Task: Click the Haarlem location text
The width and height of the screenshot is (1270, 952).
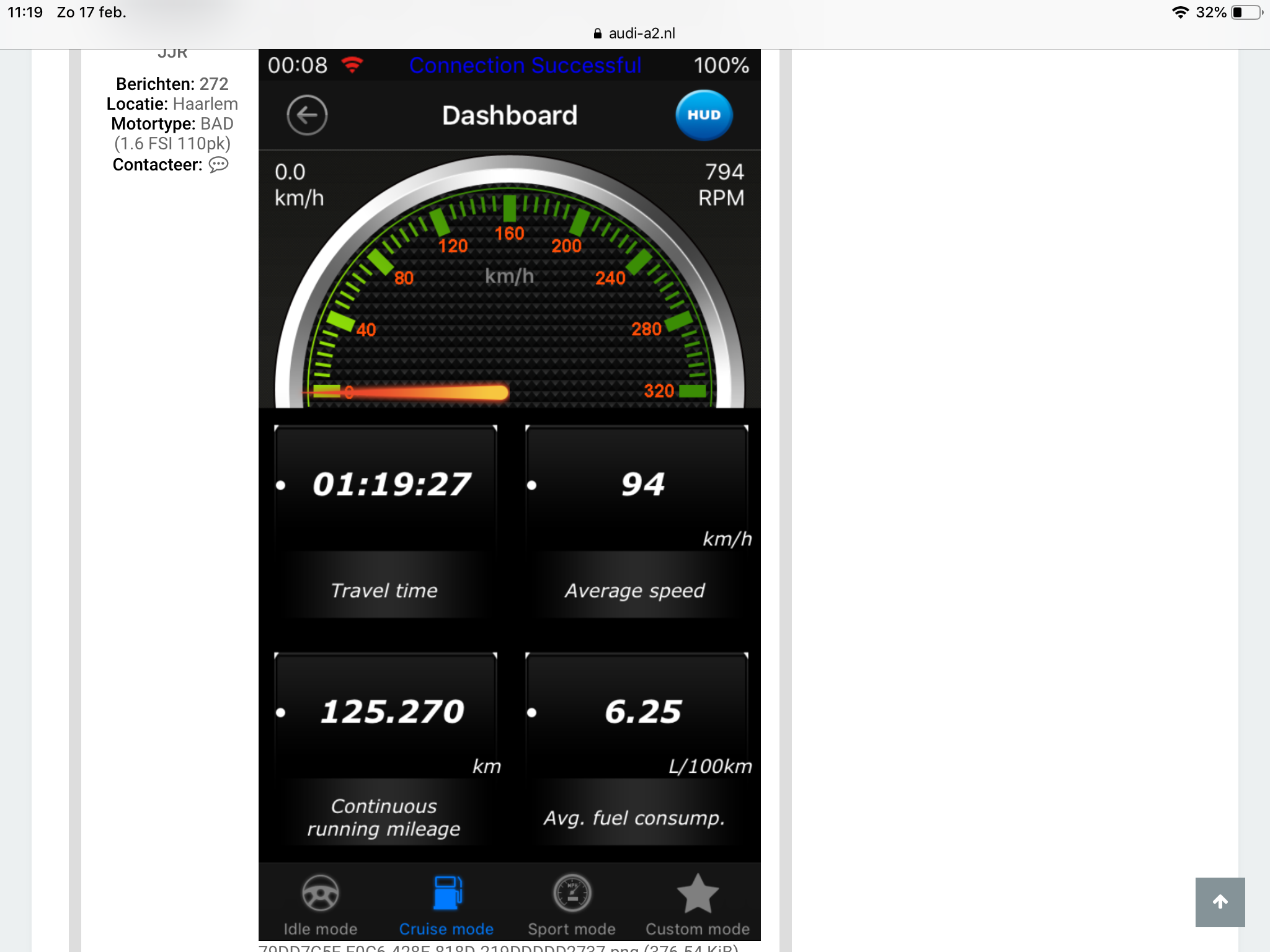Action: 205,104
